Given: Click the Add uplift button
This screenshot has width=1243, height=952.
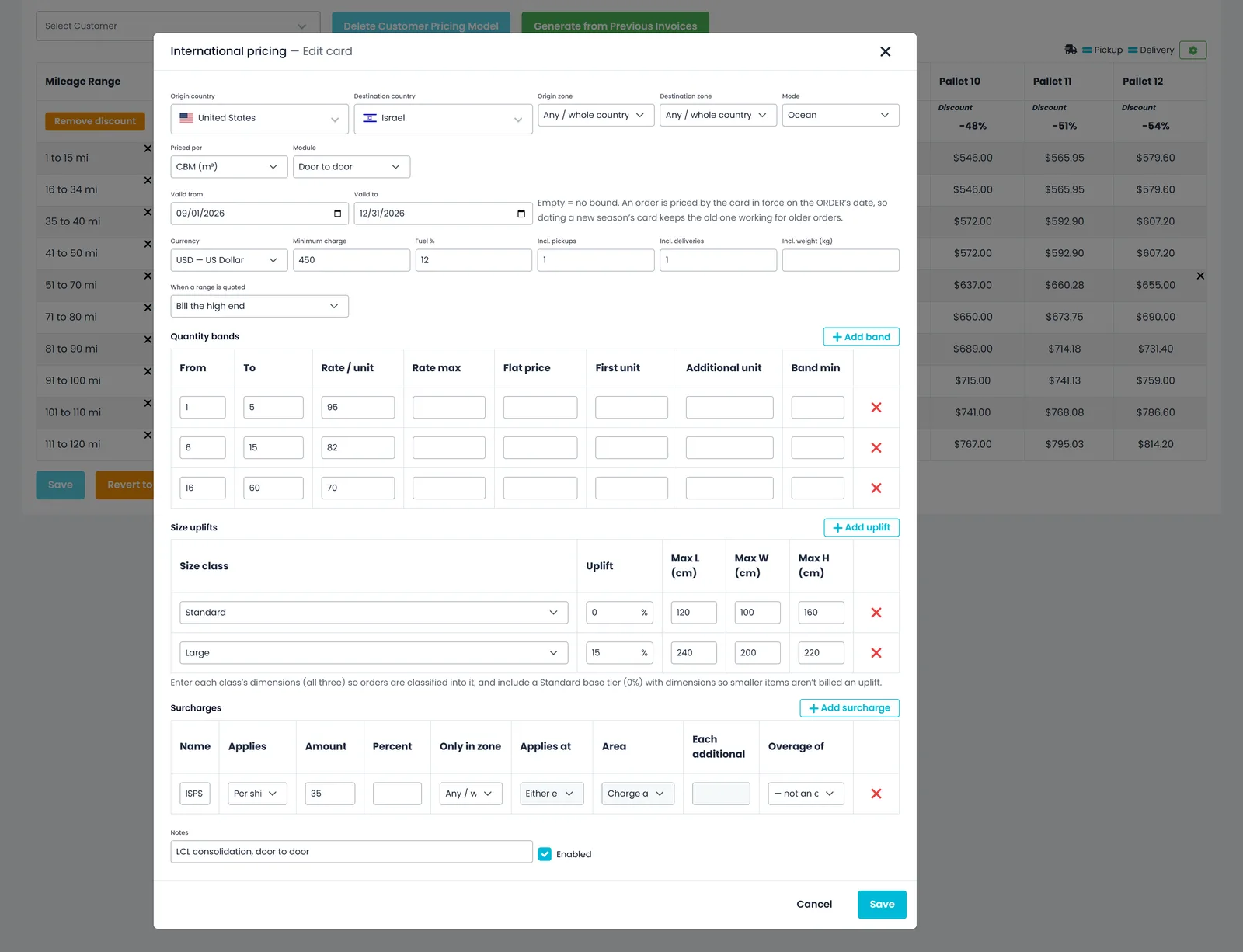Looking at the screenshot, I should [x=862, y=527].
